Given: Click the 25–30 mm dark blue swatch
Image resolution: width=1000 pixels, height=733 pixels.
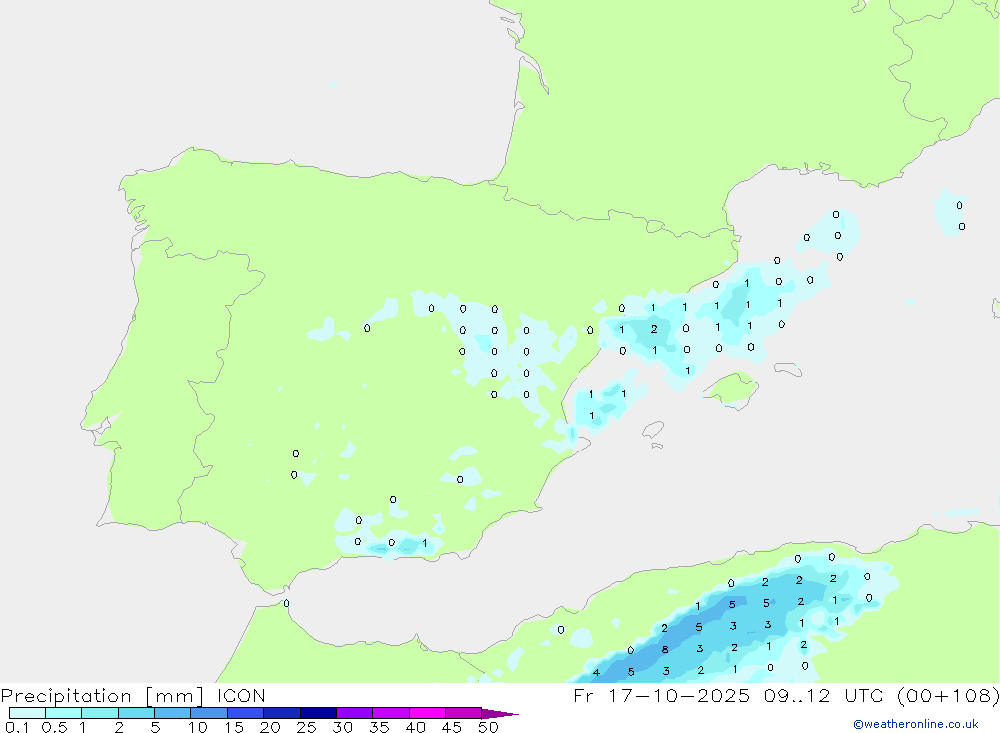Looking at the screenshot, I should click(x=318, y=713).
